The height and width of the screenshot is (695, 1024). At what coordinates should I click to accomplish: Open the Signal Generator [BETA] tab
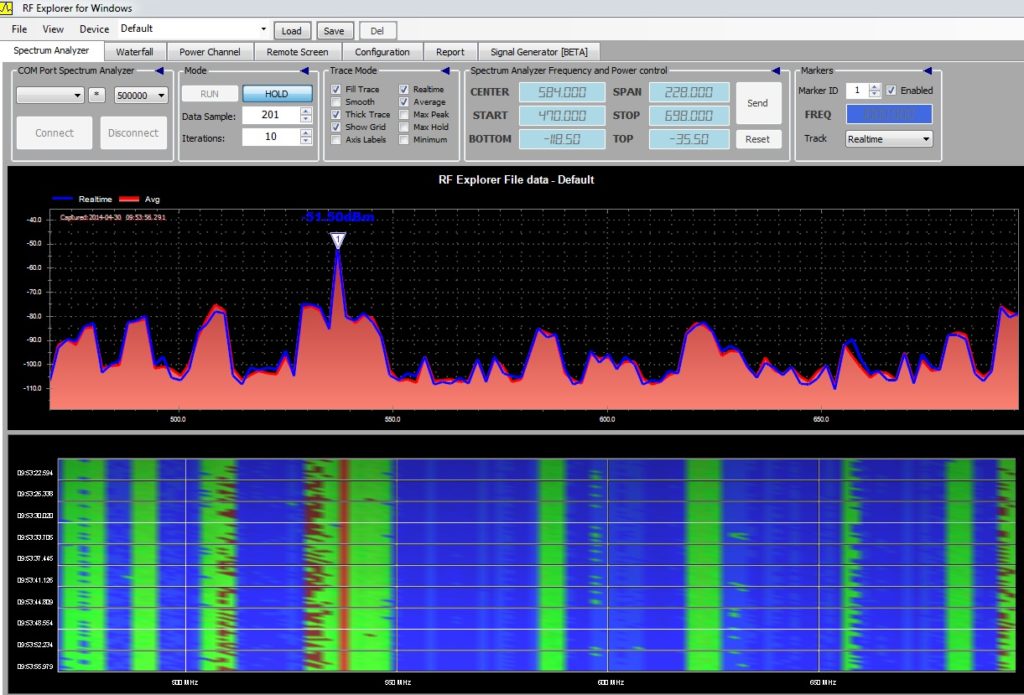pyautogui.click(x=539, y=52)
